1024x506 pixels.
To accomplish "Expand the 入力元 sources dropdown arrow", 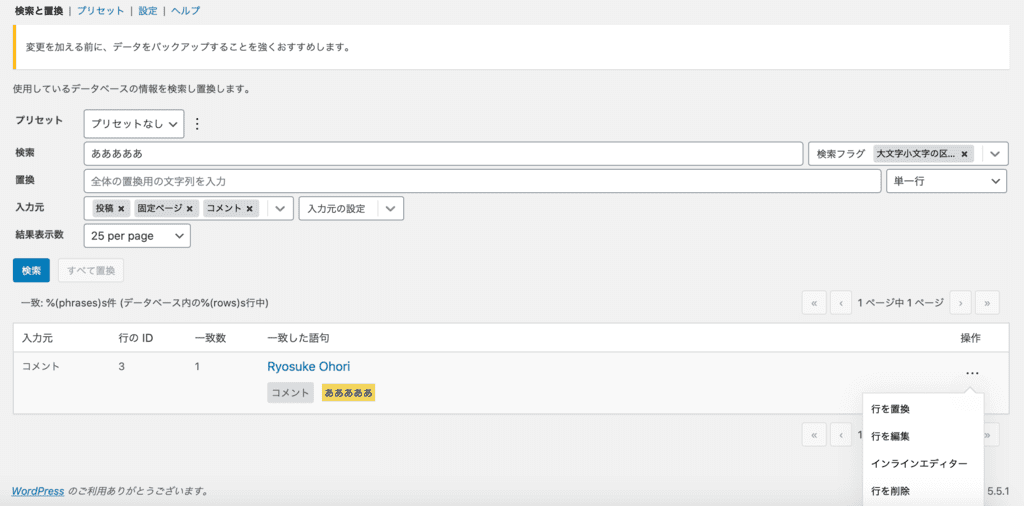I will pos(280,209).
